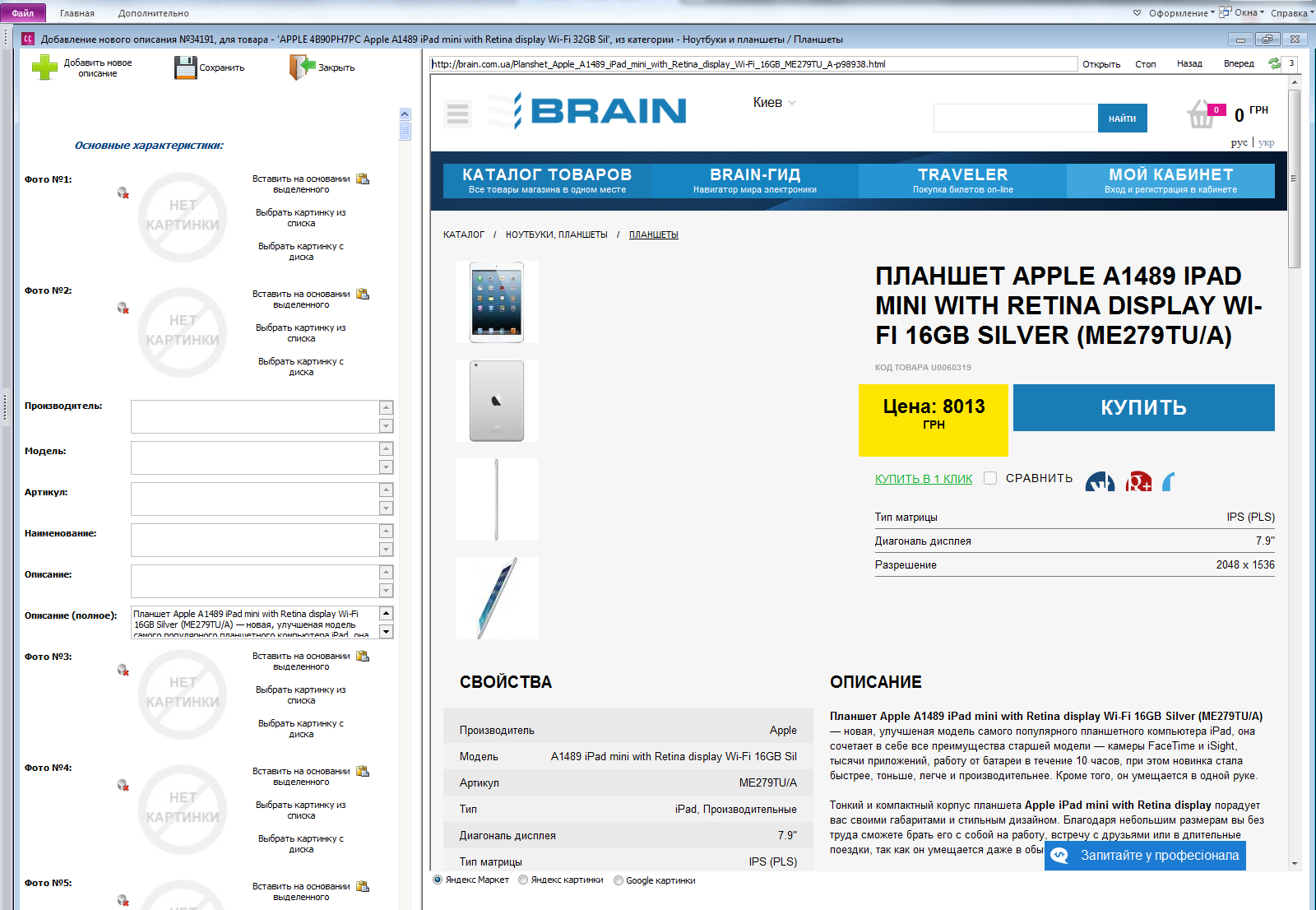Screen dimensions: 1316x910
Task: Switch site language to укр
Action: (1267, 142)
